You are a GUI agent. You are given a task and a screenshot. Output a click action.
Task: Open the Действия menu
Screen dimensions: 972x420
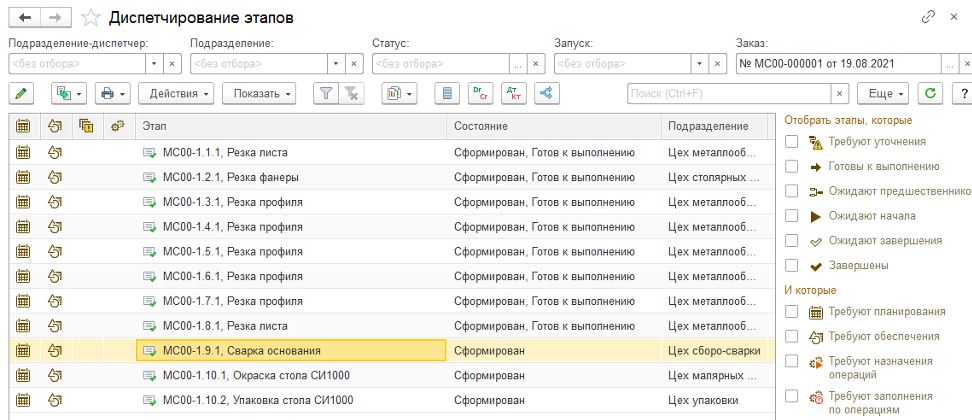click(176, 94)
